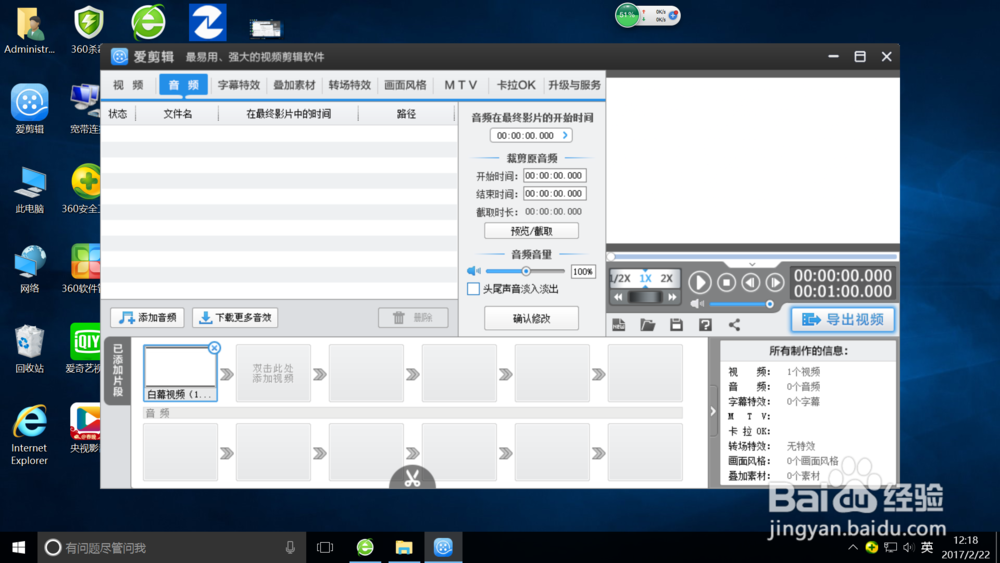This screenshot has height=563, width=1000.
Task: Click the fast-forward double-arrow button
Action: [672, 297]
